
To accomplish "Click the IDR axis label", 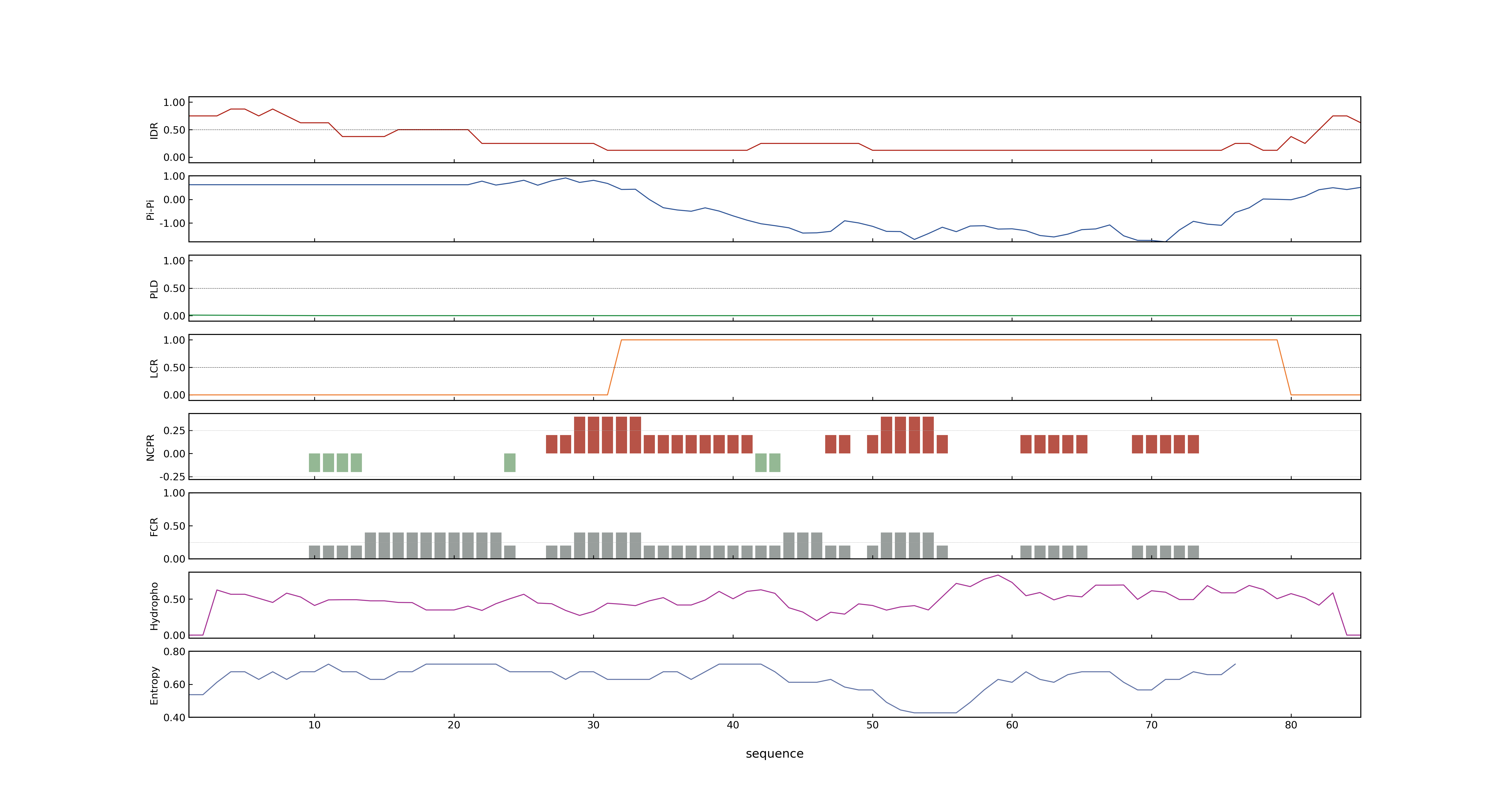I will 154,130.
